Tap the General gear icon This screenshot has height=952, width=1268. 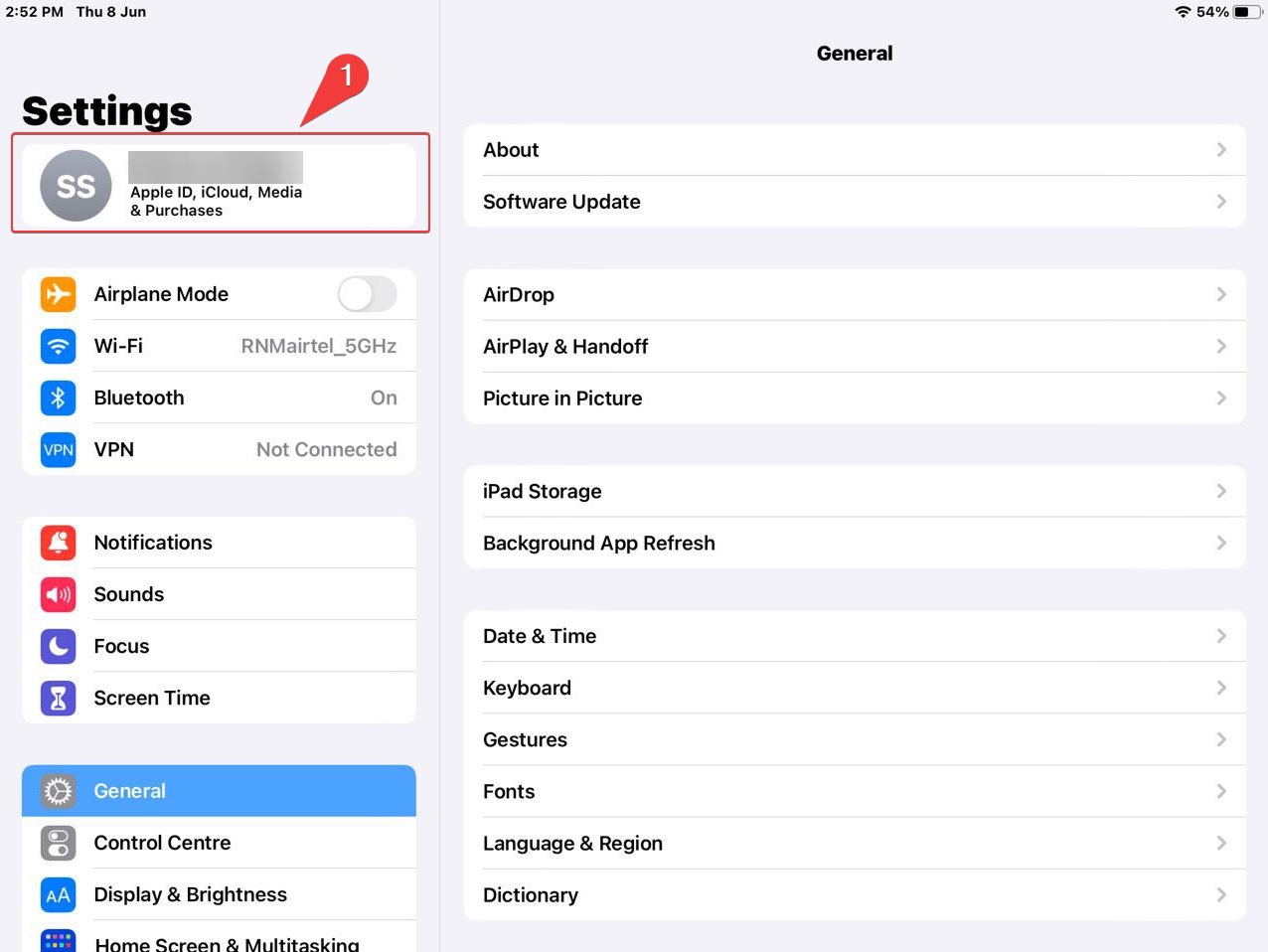tap(59, 791)
